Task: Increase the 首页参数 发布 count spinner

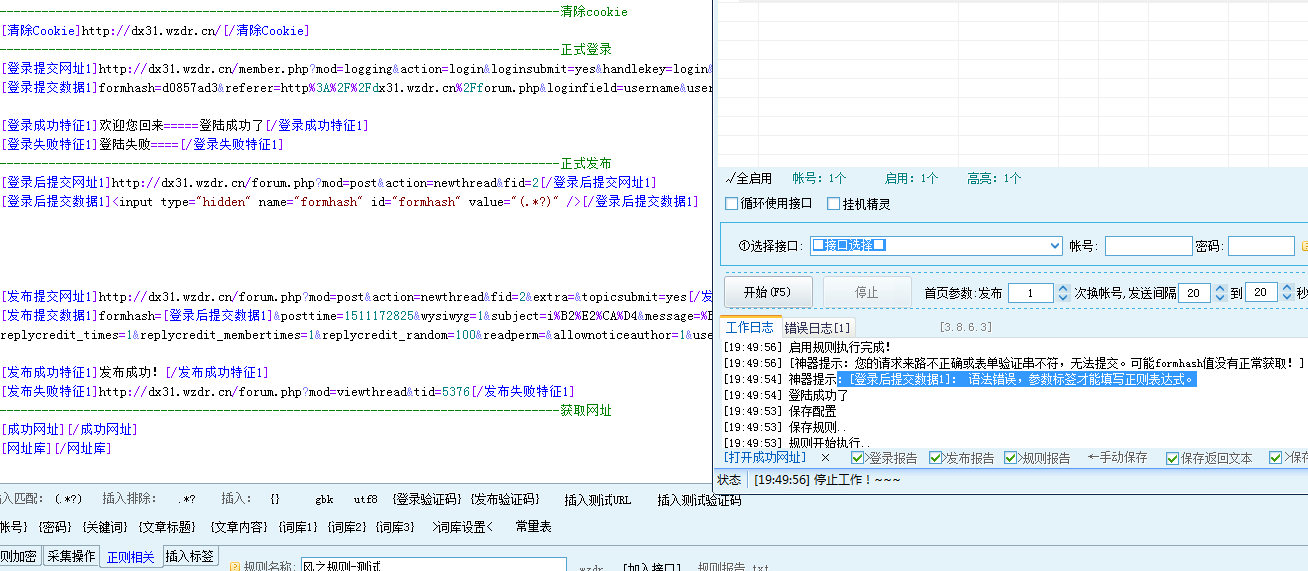Action: click(x=1062, y=288)
